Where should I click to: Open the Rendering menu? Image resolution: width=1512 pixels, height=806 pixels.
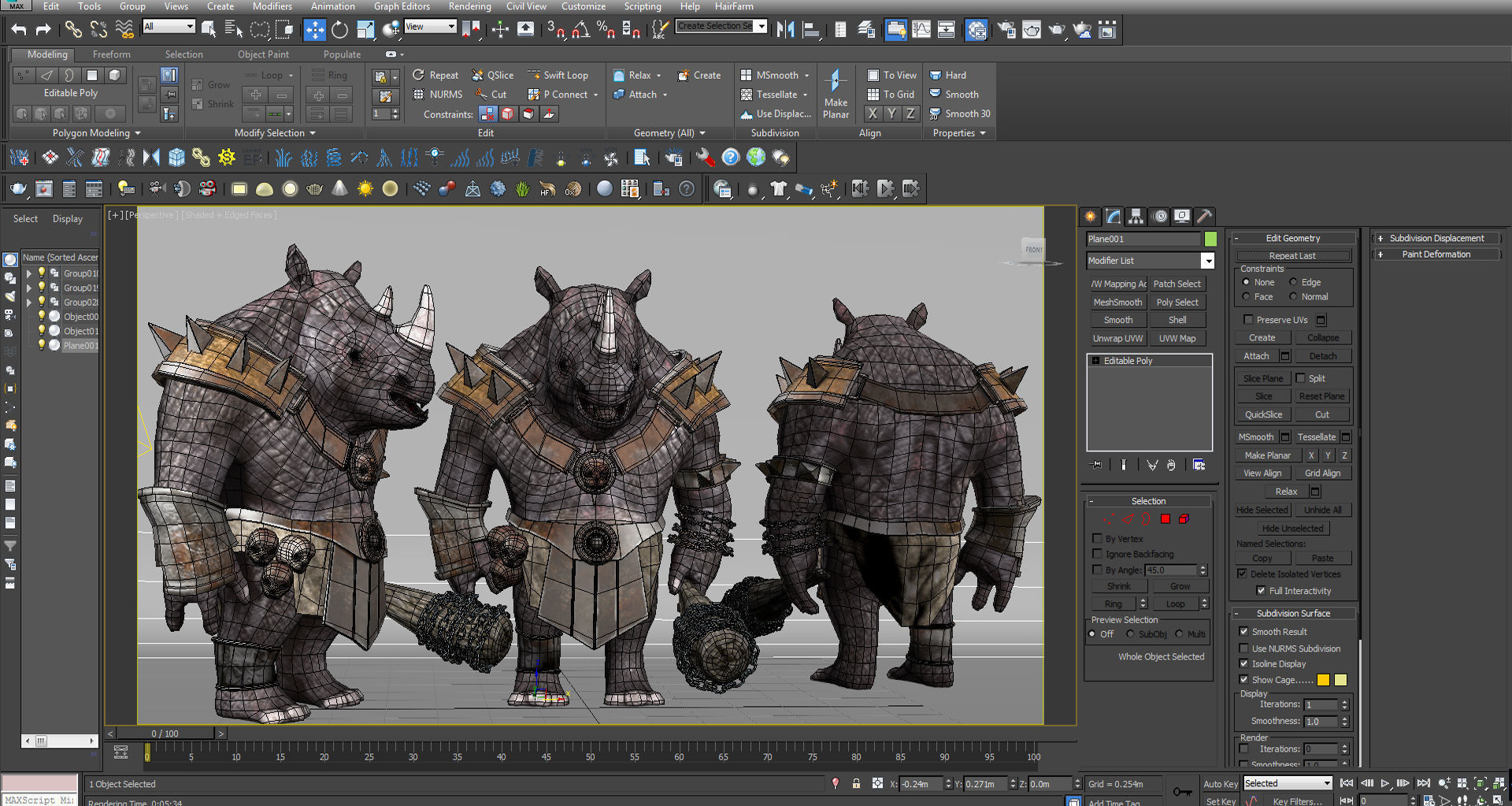coord(469,6)
